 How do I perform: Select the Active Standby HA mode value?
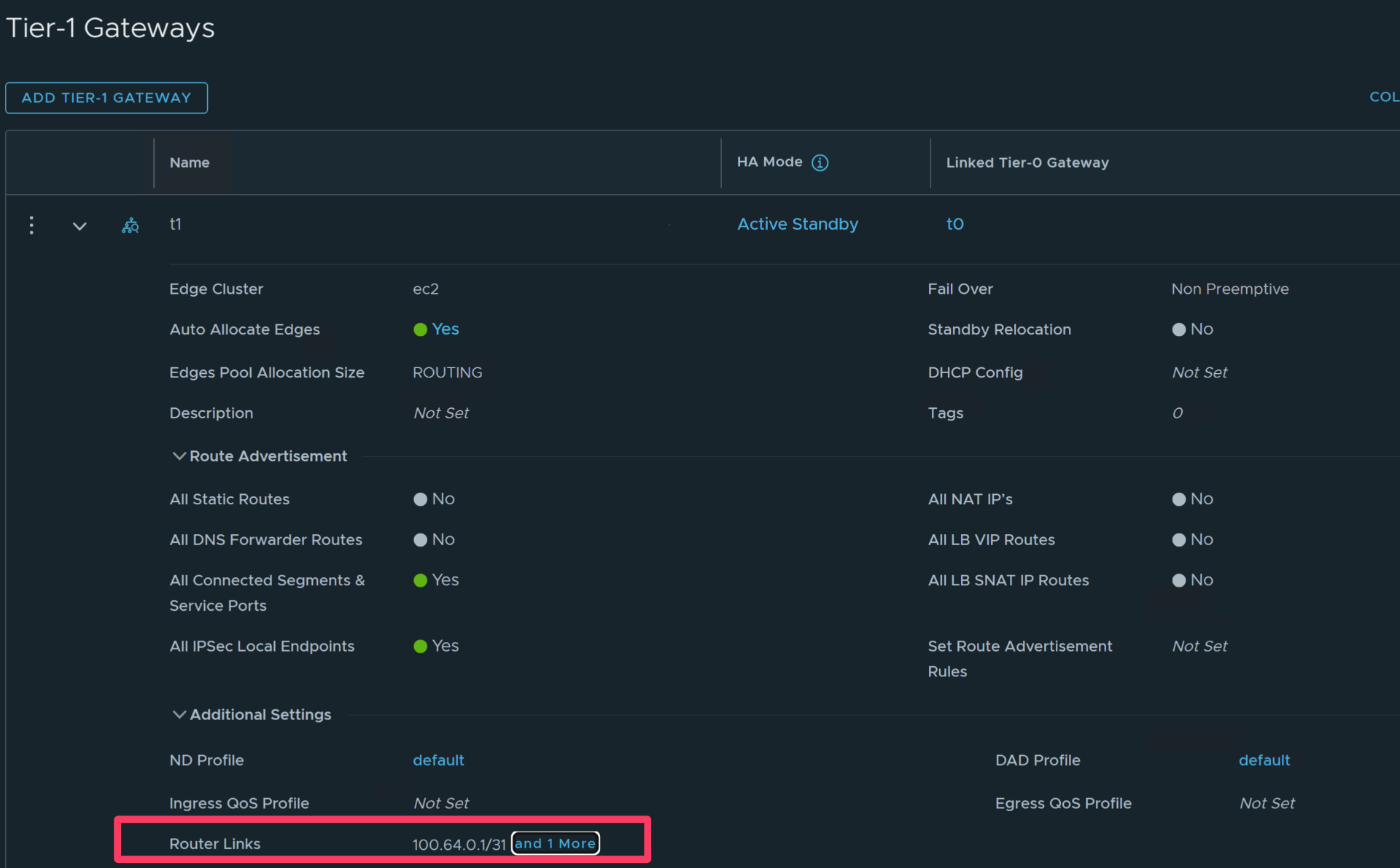click(797, 224)
